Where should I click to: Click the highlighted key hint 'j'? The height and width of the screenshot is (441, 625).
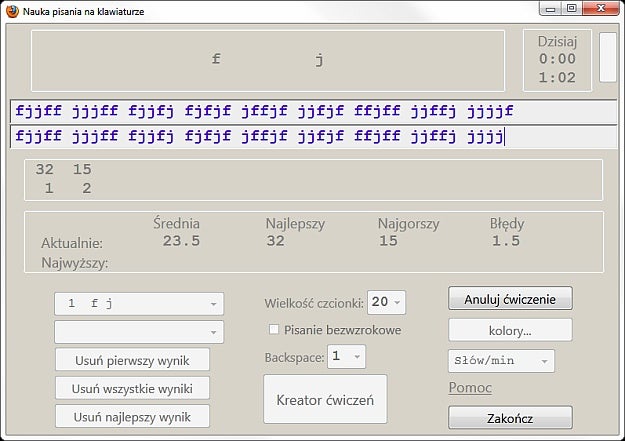tap(319, 60)
